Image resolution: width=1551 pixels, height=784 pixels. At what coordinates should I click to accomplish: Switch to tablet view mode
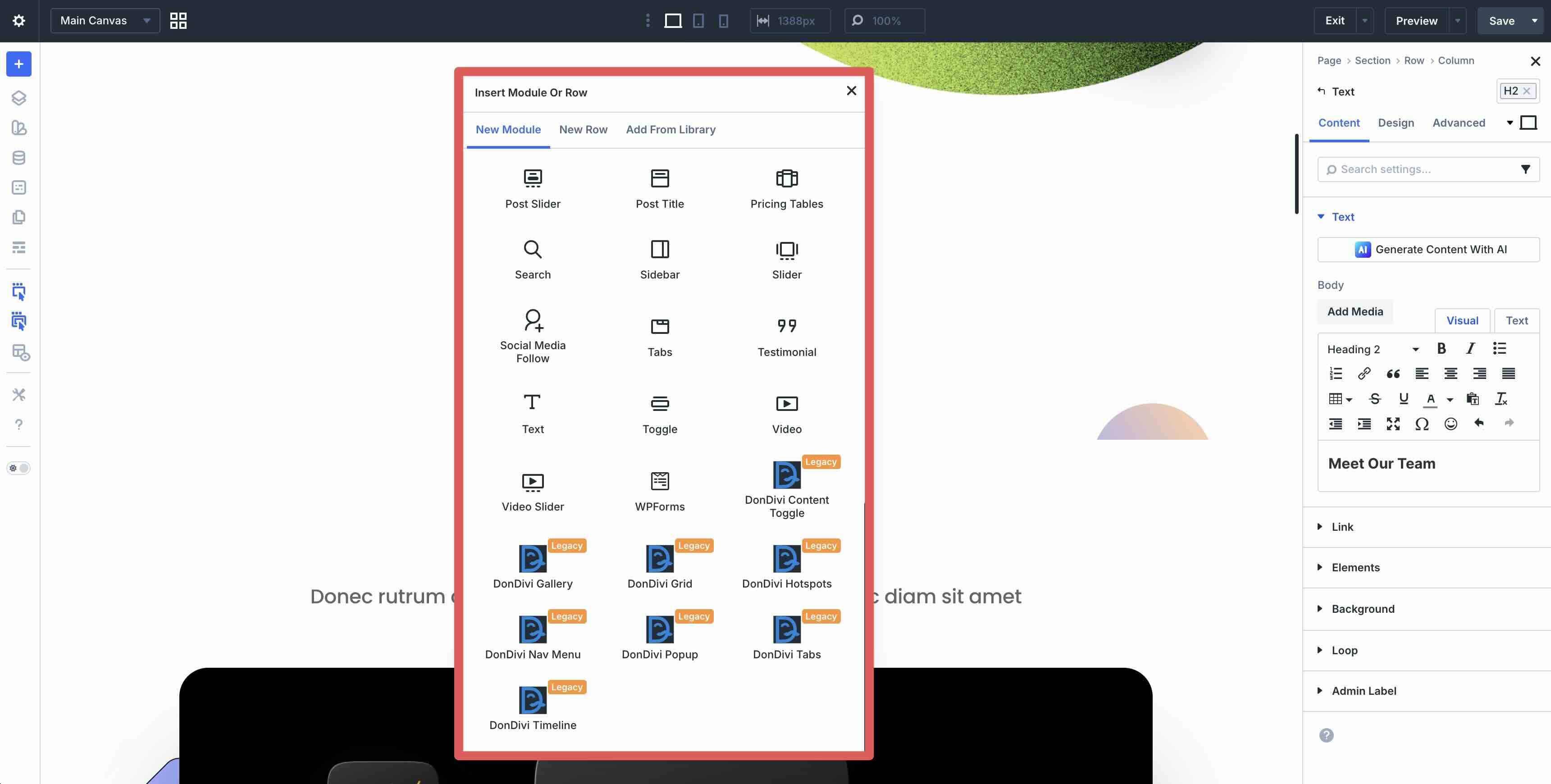pyautogui.click(x=698, y=20)
